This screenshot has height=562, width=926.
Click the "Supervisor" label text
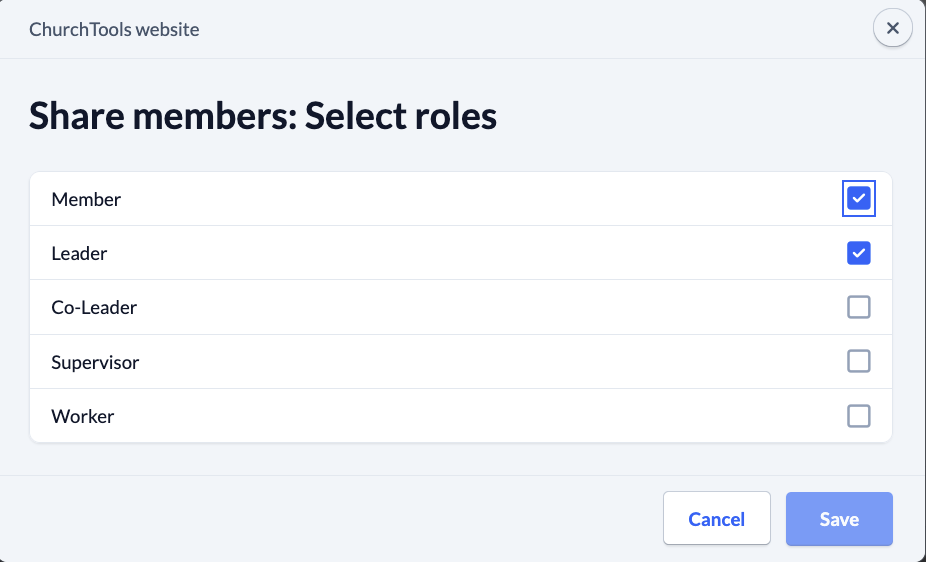click(x=95, y=362)
